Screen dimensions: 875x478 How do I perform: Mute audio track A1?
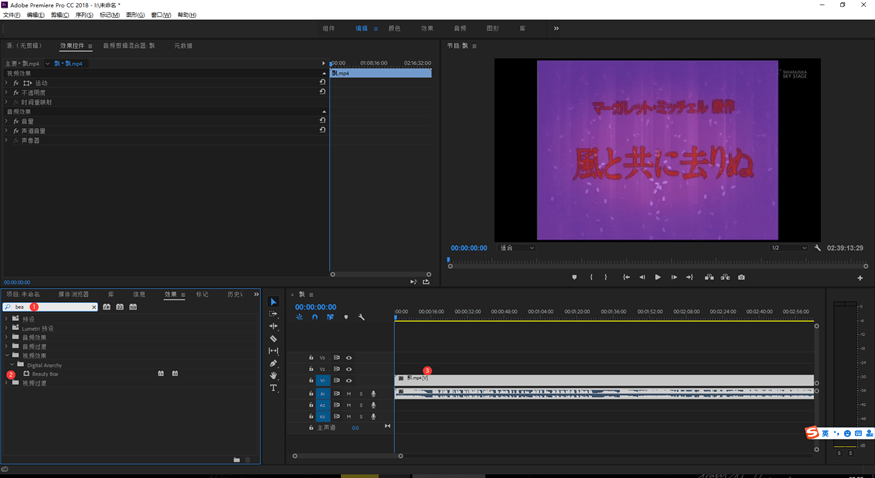[x=348, y=393]
